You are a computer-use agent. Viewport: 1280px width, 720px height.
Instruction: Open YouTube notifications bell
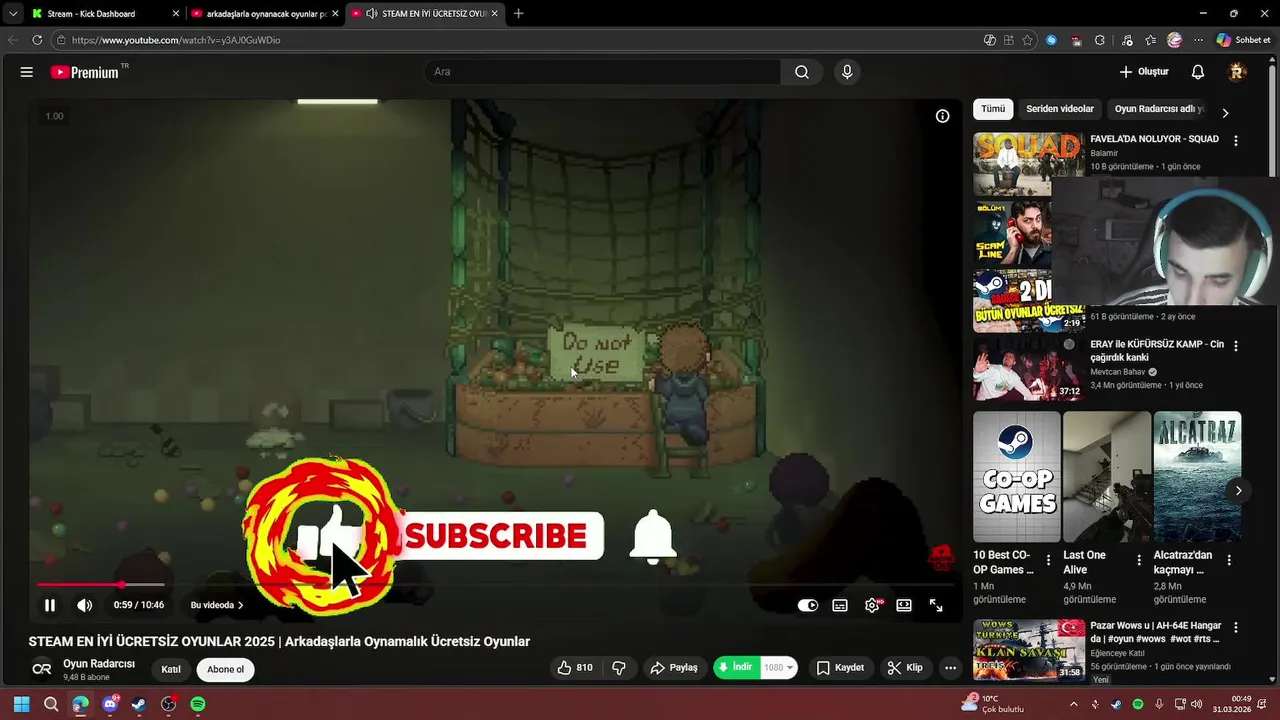coord(1198,72)
